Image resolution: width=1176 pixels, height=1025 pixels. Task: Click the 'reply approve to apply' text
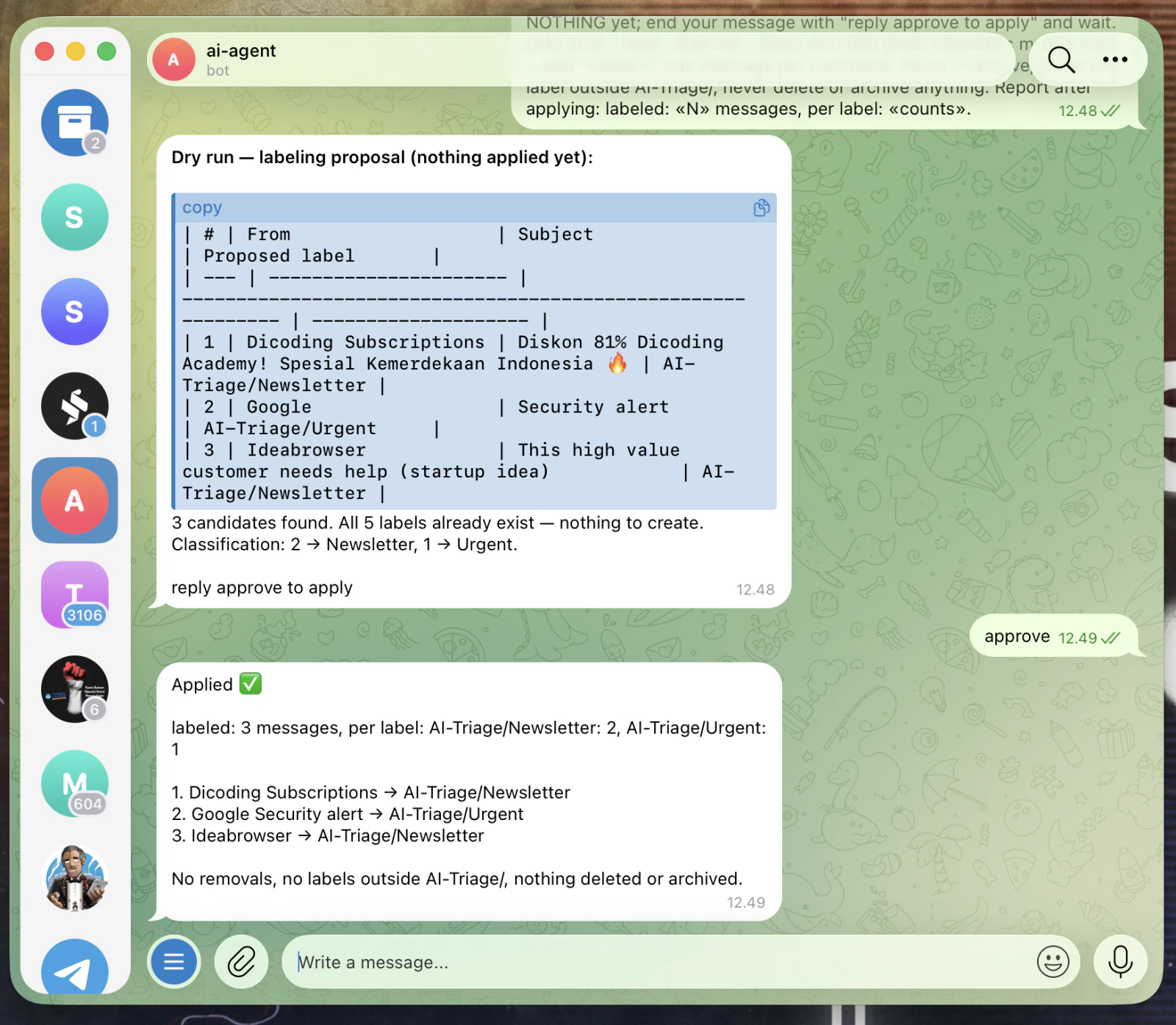pyautogui.click(x=262, y=588)
